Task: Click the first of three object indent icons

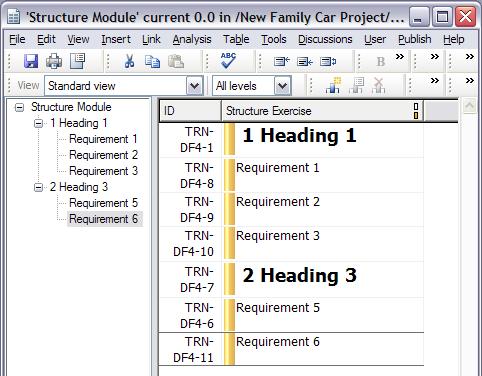Action: (x=282, y=62)
